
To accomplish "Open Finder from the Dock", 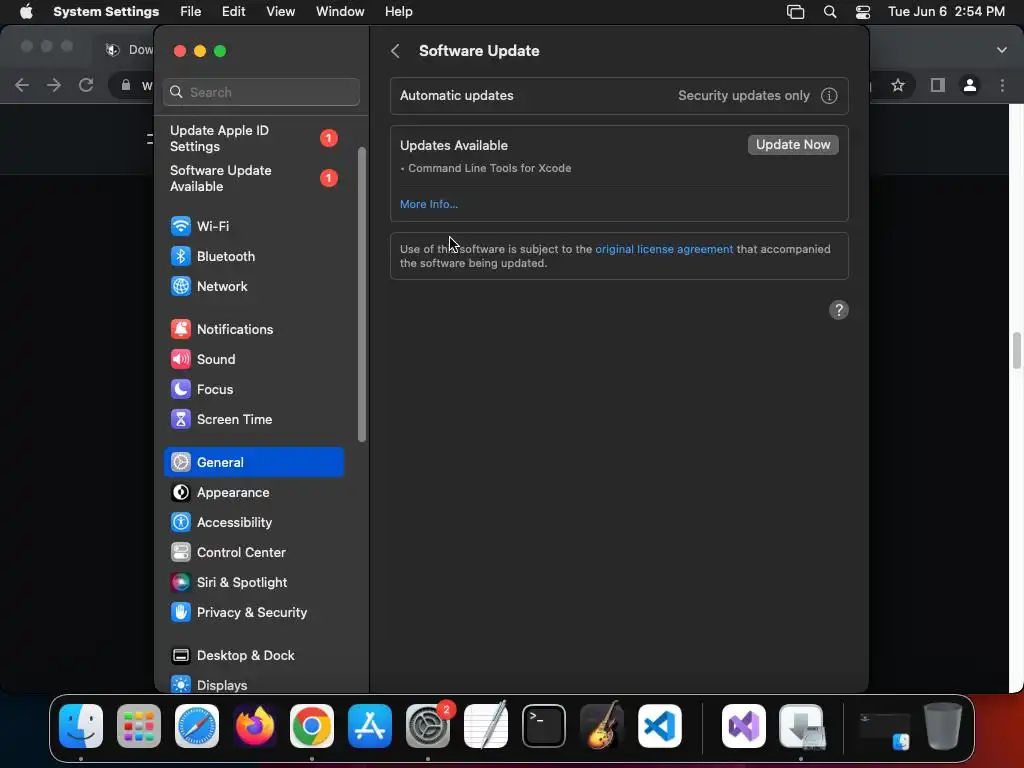I will [x=81, y=726].
